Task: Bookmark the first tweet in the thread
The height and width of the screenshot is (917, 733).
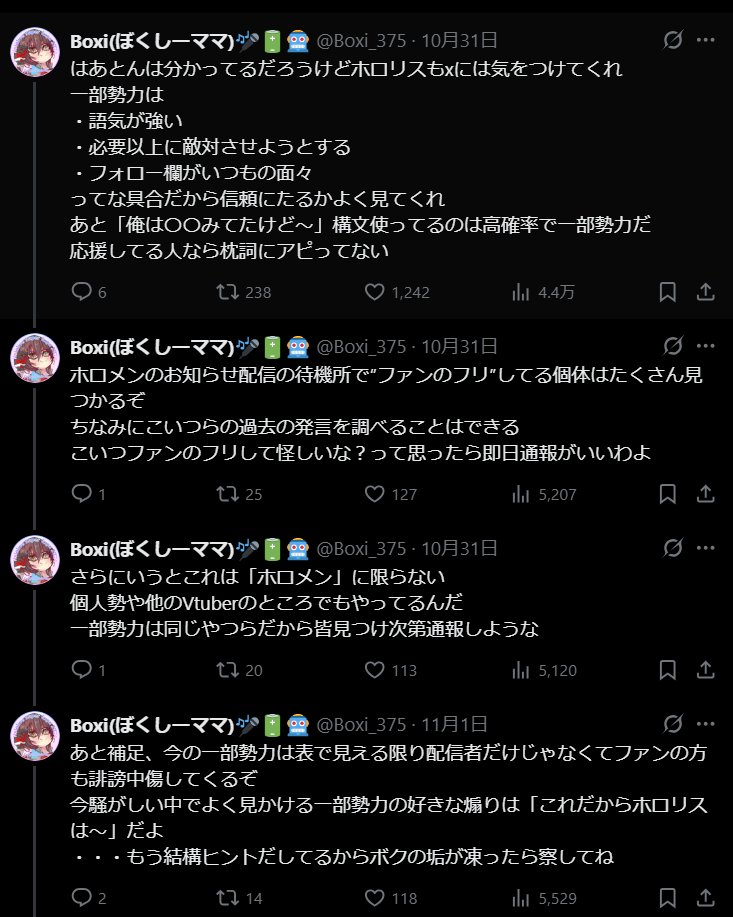Action: 668,292
